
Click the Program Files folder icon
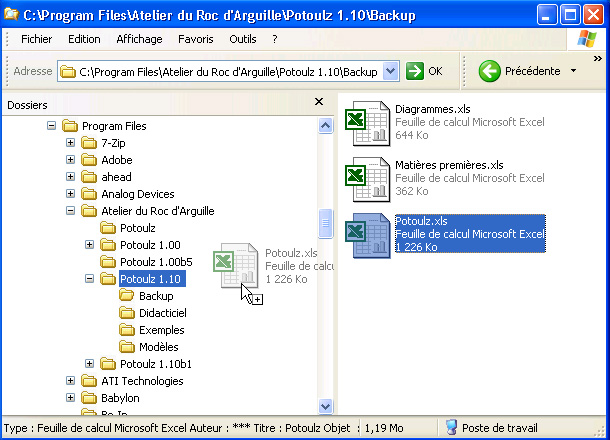pyautogui.click(x=70, y=126)
